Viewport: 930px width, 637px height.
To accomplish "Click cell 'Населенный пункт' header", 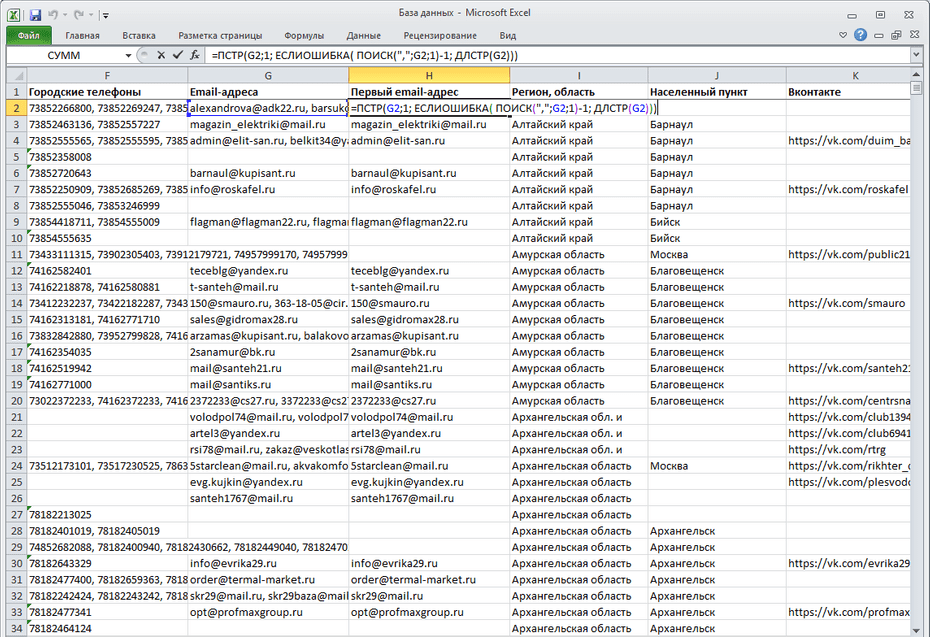I will (716, 92).
